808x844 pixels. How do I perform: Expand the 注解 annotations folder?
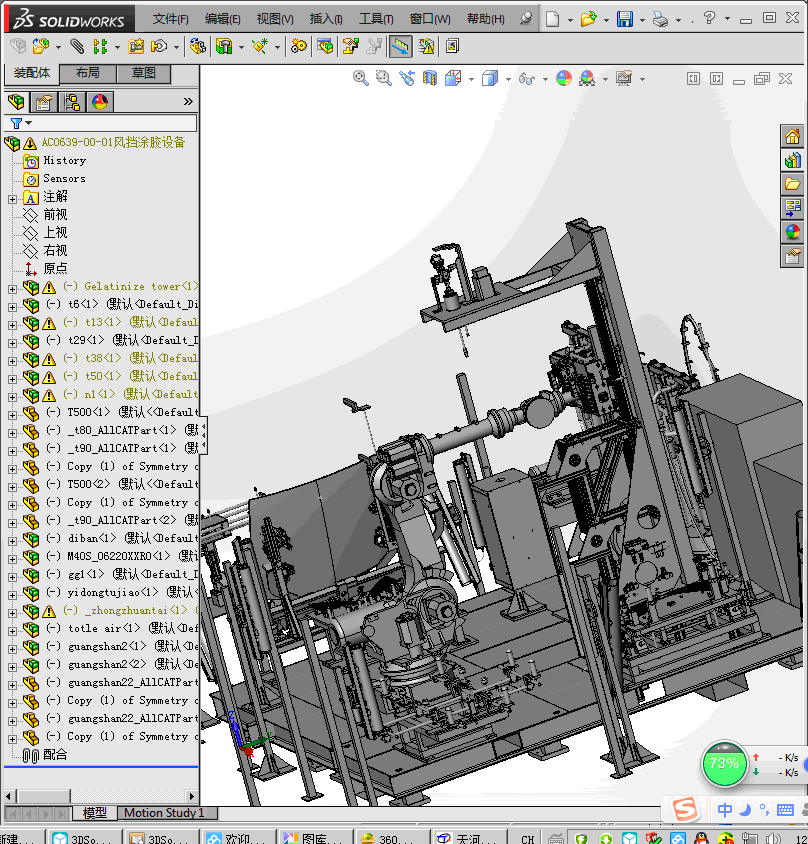click(x=12, y=197)
